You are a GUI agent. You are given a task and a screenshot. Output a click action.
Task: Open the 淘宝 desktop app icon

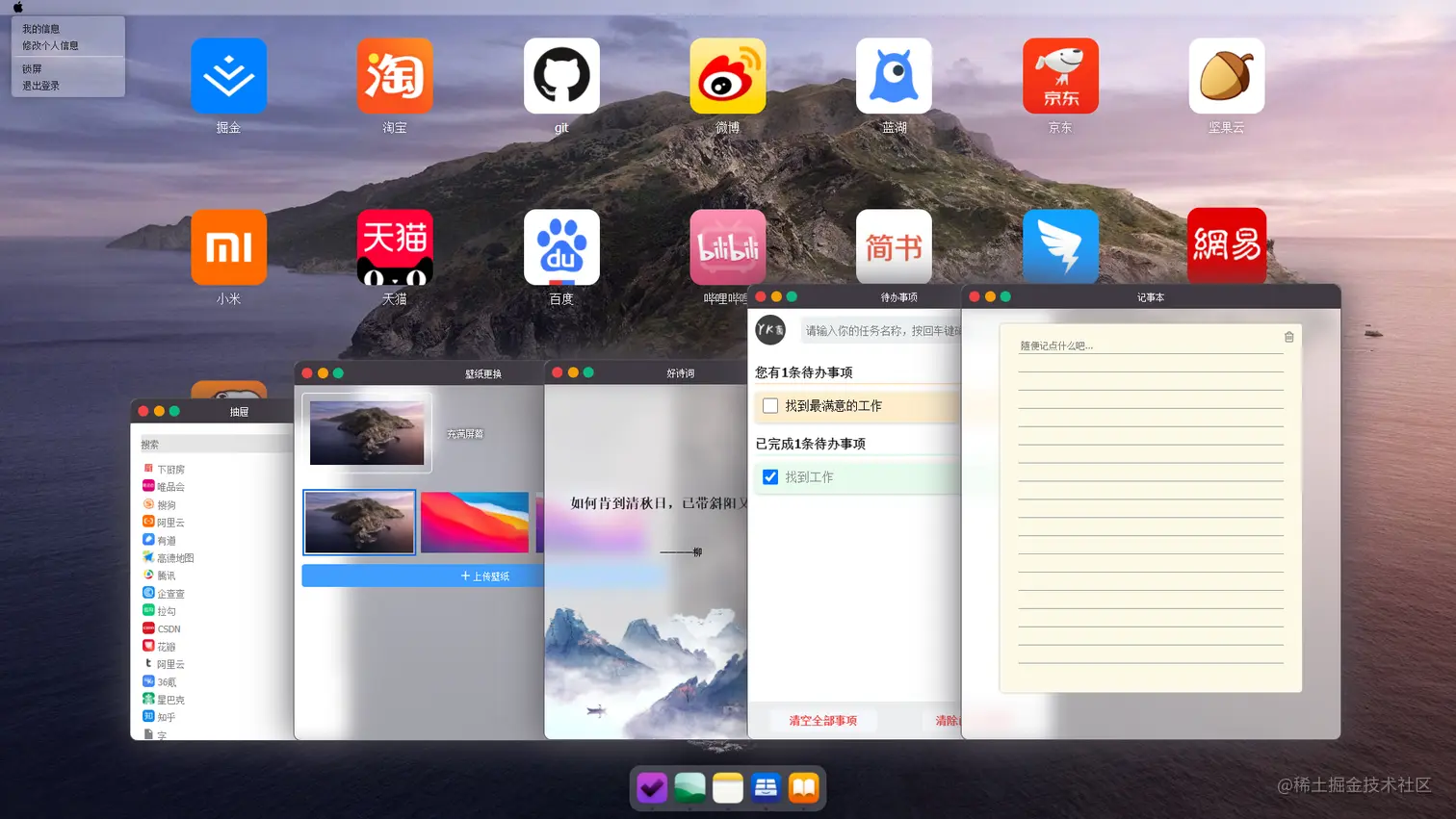[395, 76]
